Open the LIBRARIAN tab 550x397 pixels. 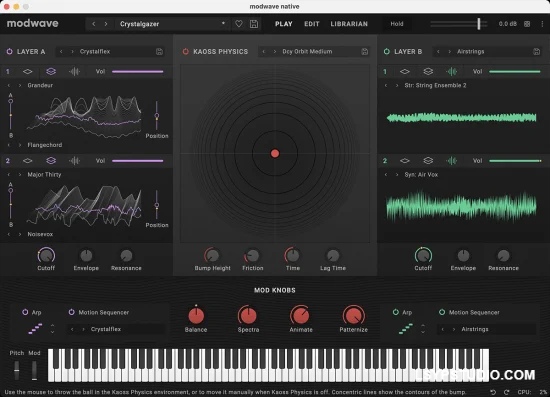tap(349, 24)
